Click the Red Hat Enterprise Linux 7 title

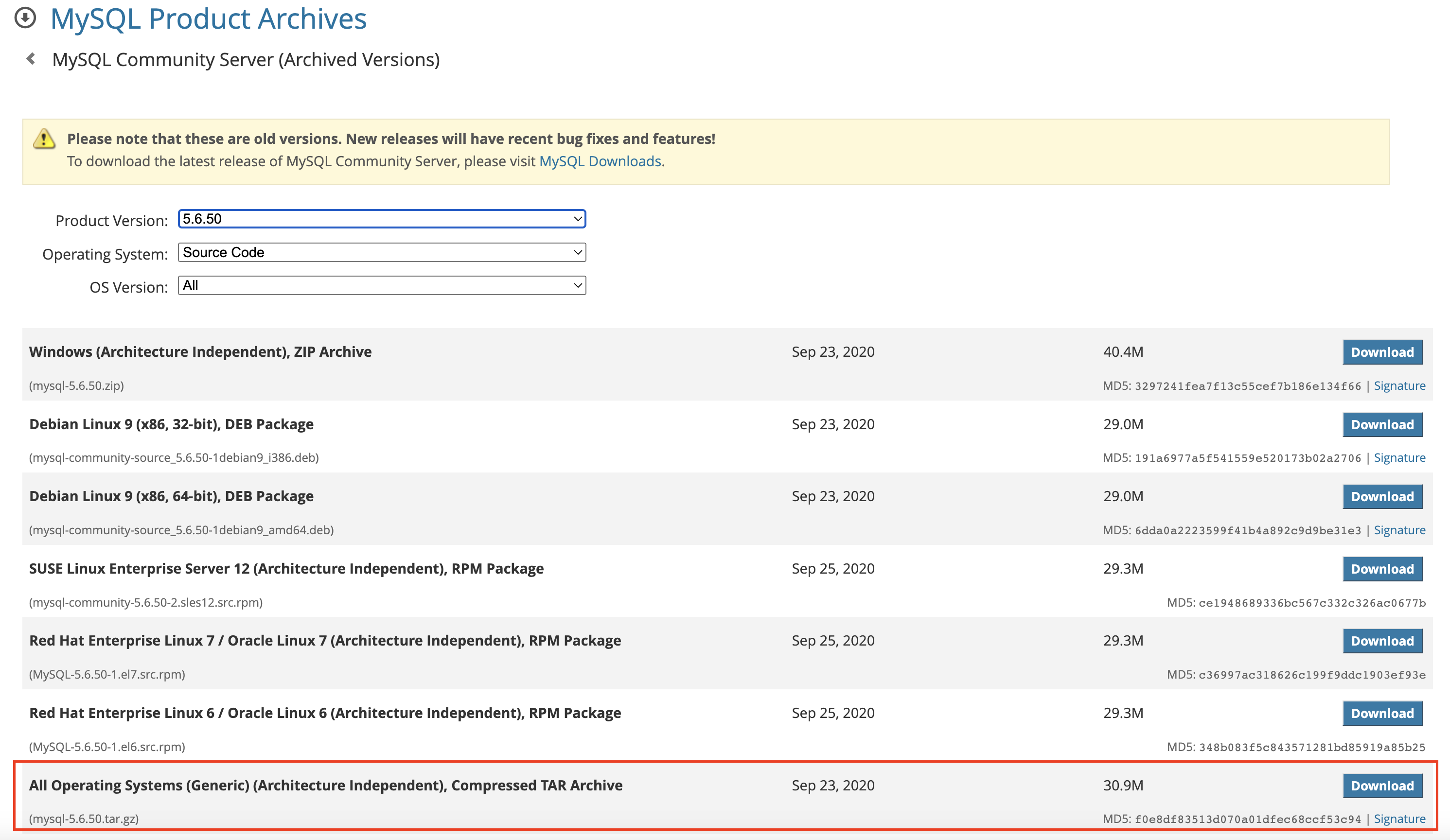[325, 640]
